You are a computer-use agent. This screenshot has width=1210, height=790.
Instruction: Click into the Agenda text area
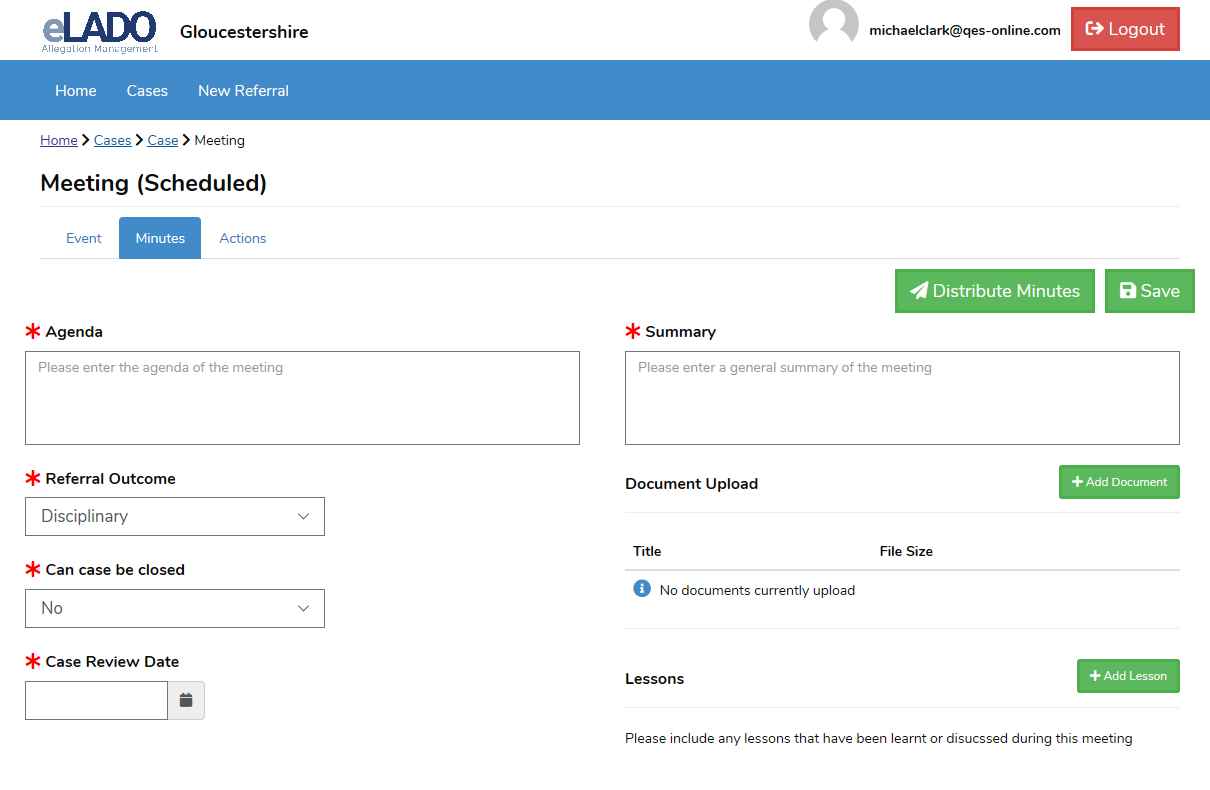(302, 398)
